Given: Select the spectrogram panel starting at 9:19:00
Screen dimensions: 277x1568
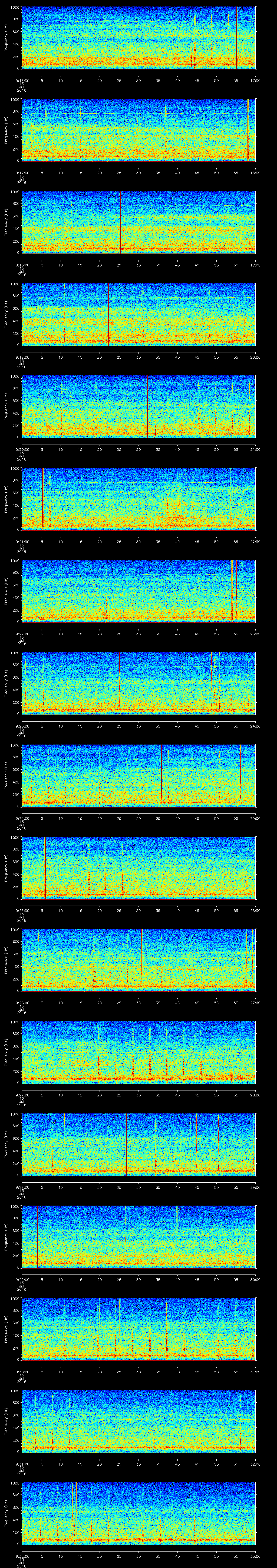Looking at the screenshot, I should click(138, 314).
